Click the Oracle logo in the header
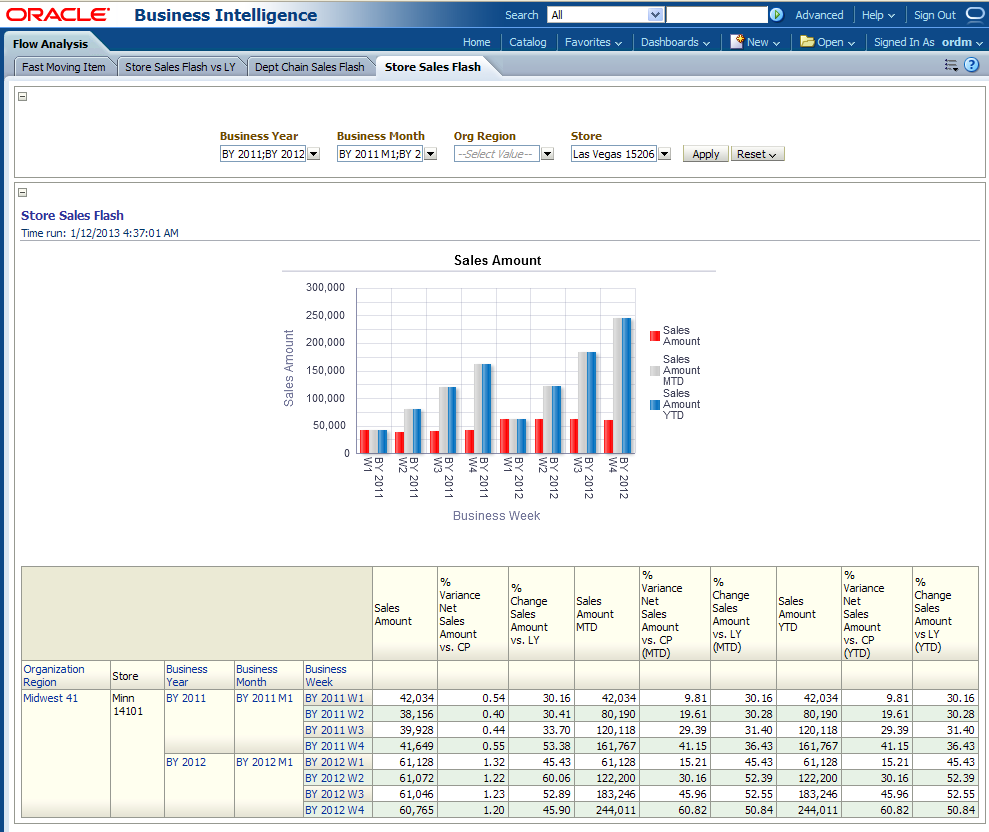Viewport: 989px width, 832px height. (x=58, y=15)
